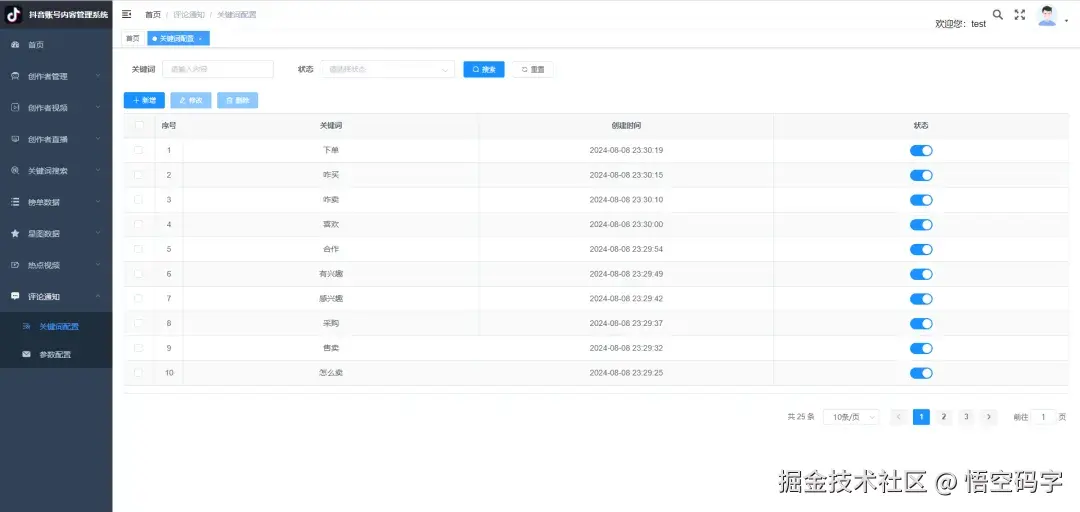The image size is (1080, 512).
Task: Expand 热点视频 using its chevron
Action: pyautogui.click(x=98, y=265)
